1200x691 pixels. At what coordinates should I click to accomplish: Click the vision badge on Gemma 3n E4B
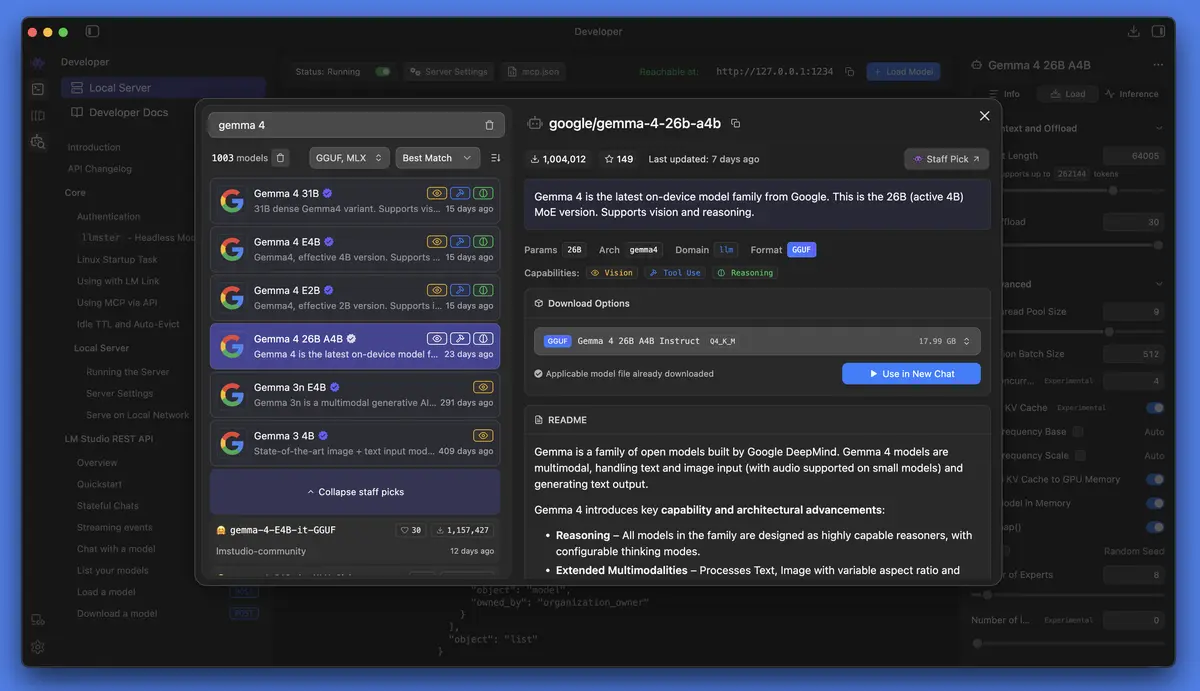483,387
